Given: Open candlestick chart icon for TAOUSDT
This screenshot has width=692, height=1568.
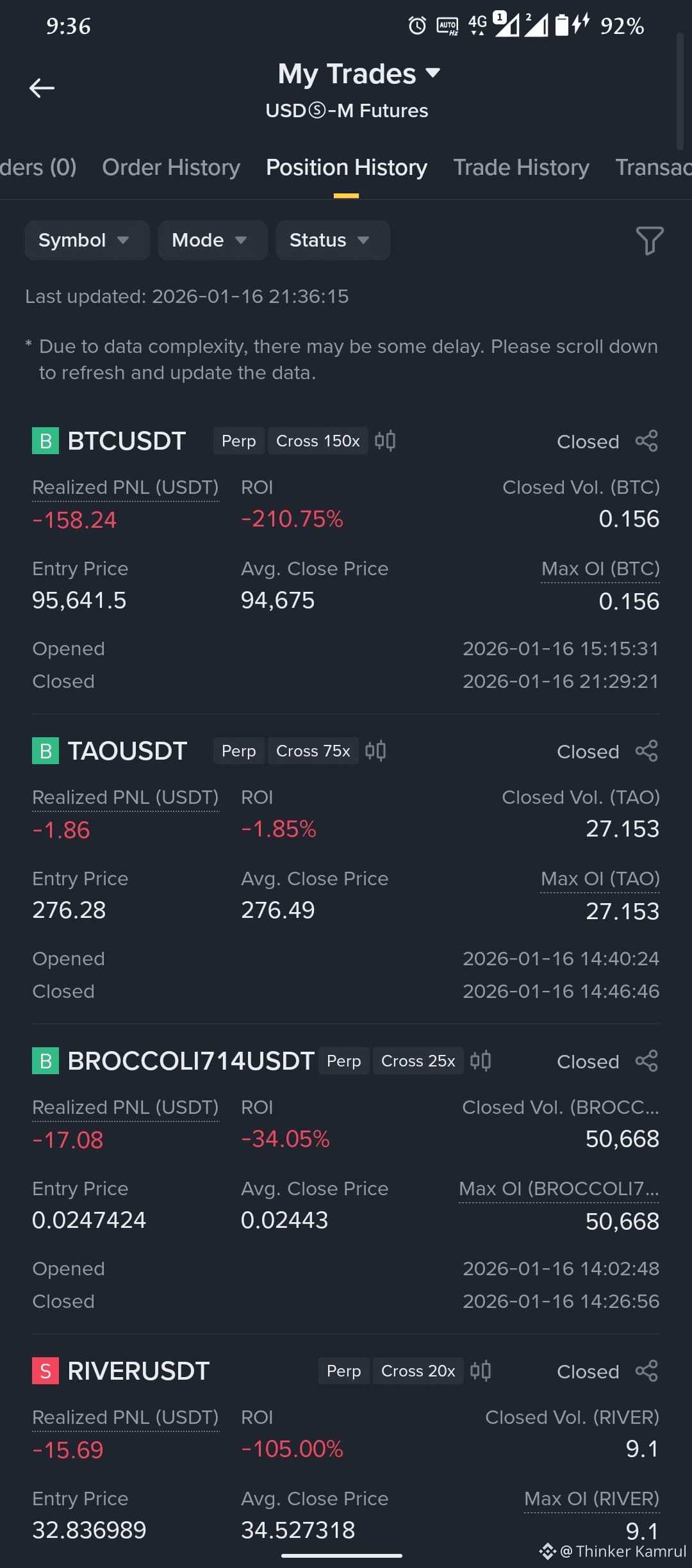Looking at the screenshot, I should pos(375,751).
